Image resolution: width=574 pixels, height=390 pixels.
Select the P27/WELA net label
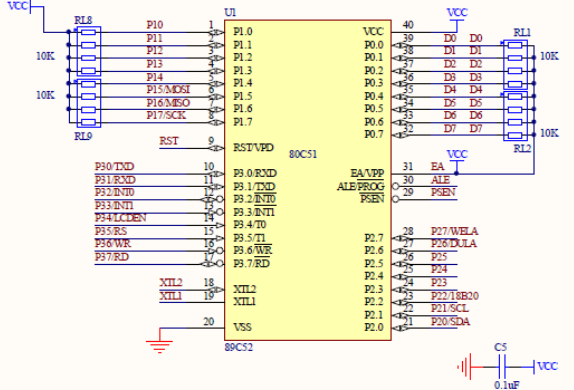[454, 231]
